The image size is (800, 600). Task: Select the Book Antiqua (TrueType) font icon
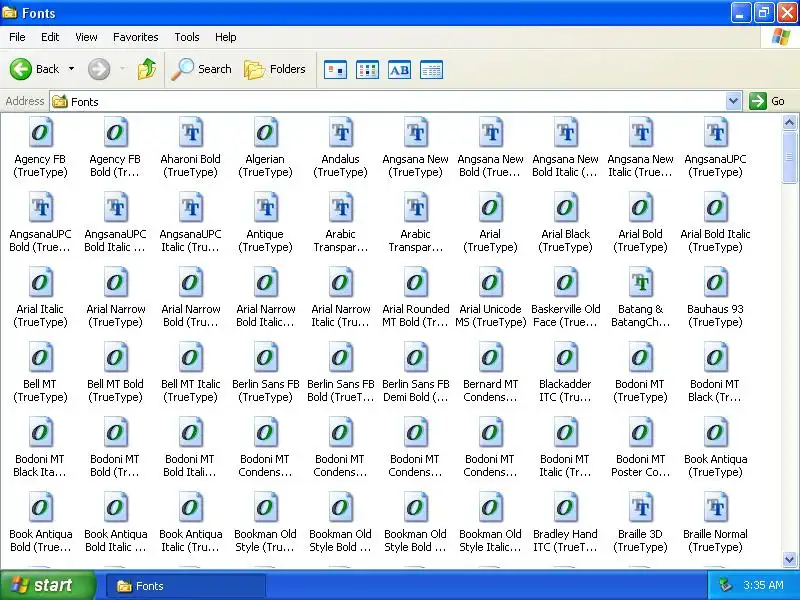[x=715, y=433]
